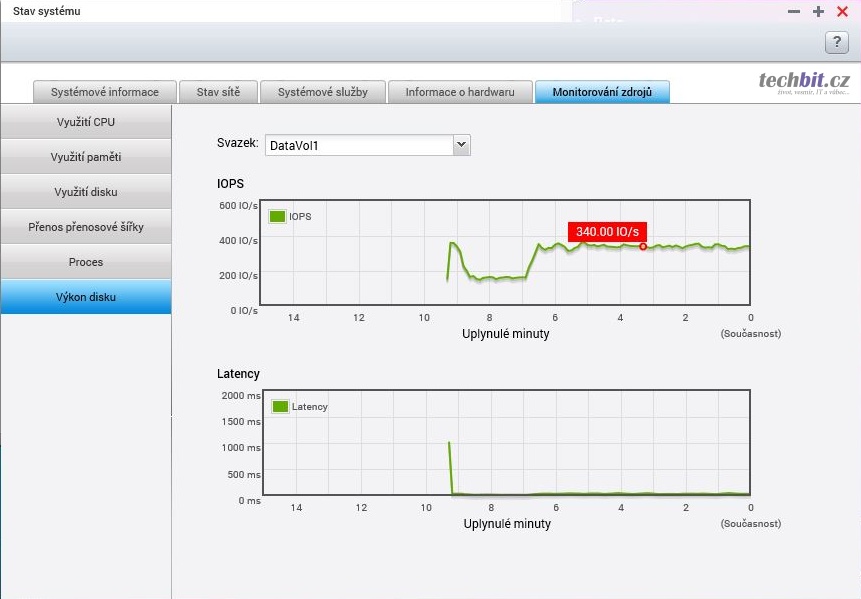Open the Využití paměti section
Viewport: 861px width, 599px height.
pyautogui.click(x=86, y=157)
